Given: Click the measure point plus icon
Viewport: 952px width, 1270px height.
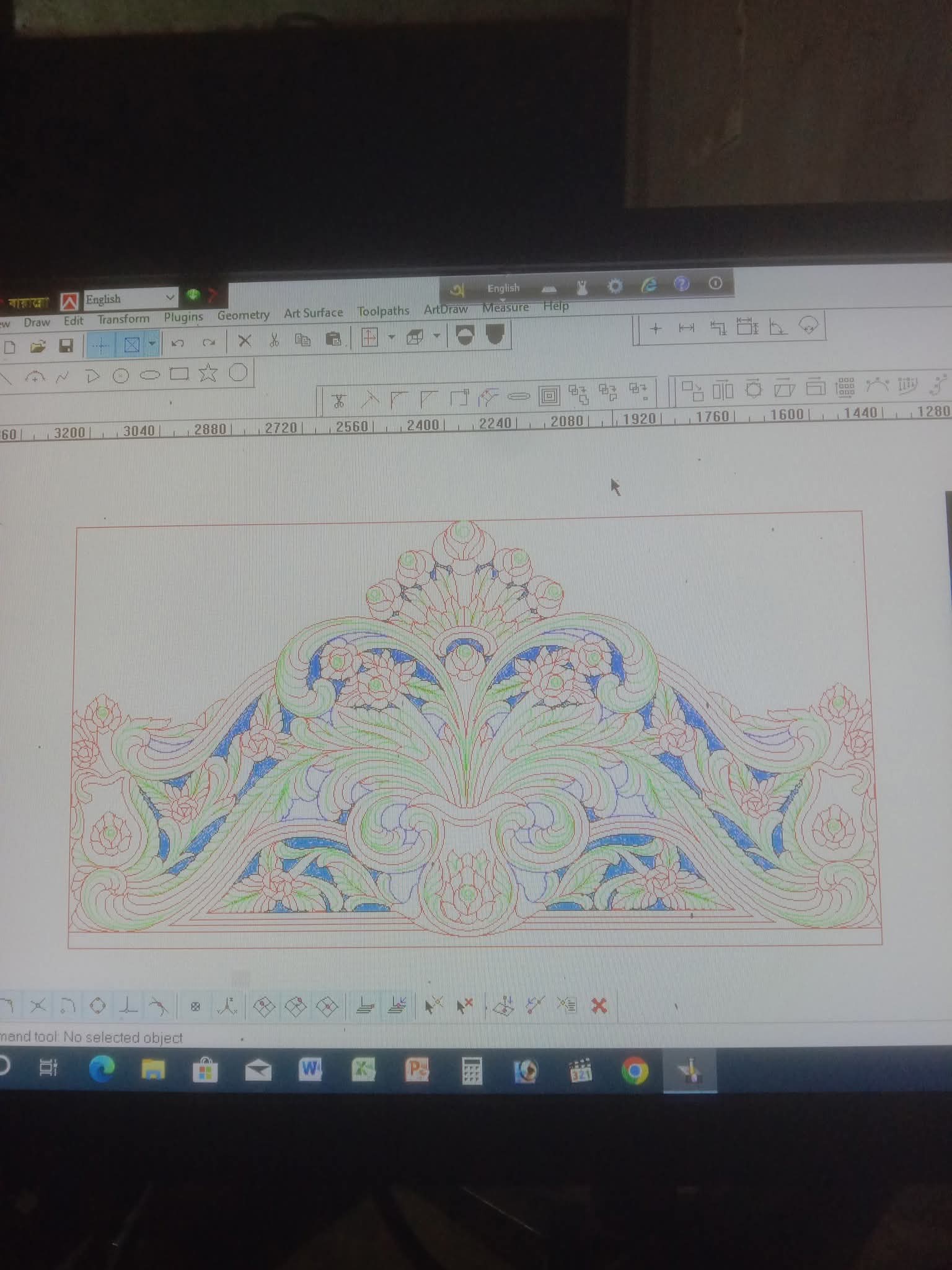Looking at the screenshot, I should pyautogui.click(x=656, y=328).
